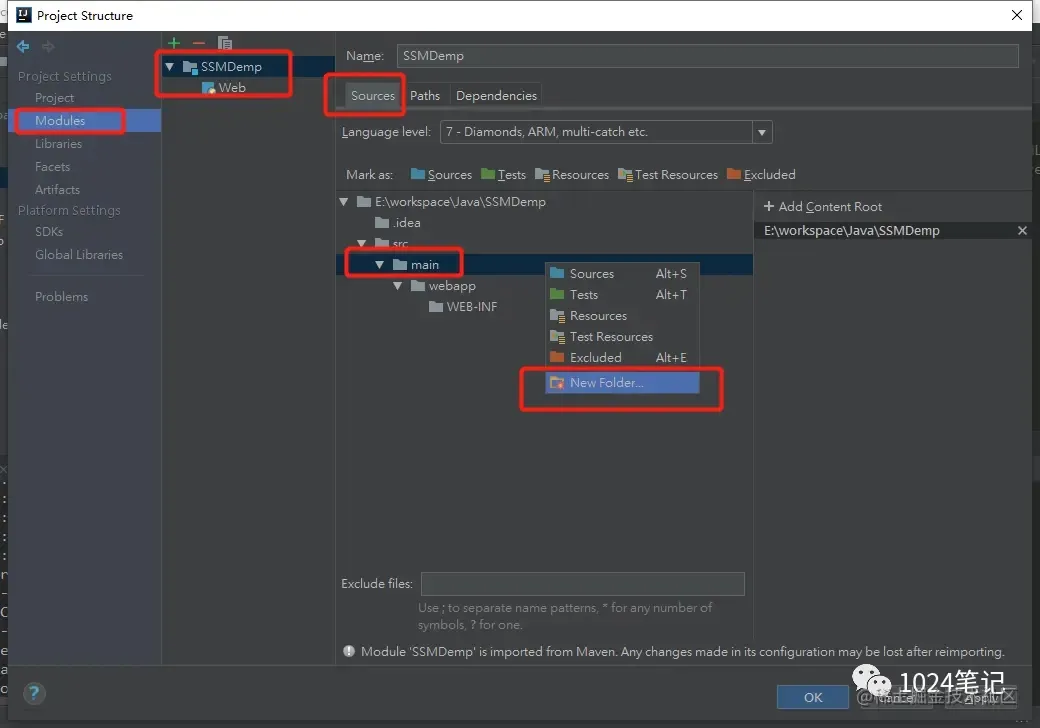The image size is (1040, 728).
Task: Mark folder as Excluded via orange folder
Action: (x=761, y=174)
